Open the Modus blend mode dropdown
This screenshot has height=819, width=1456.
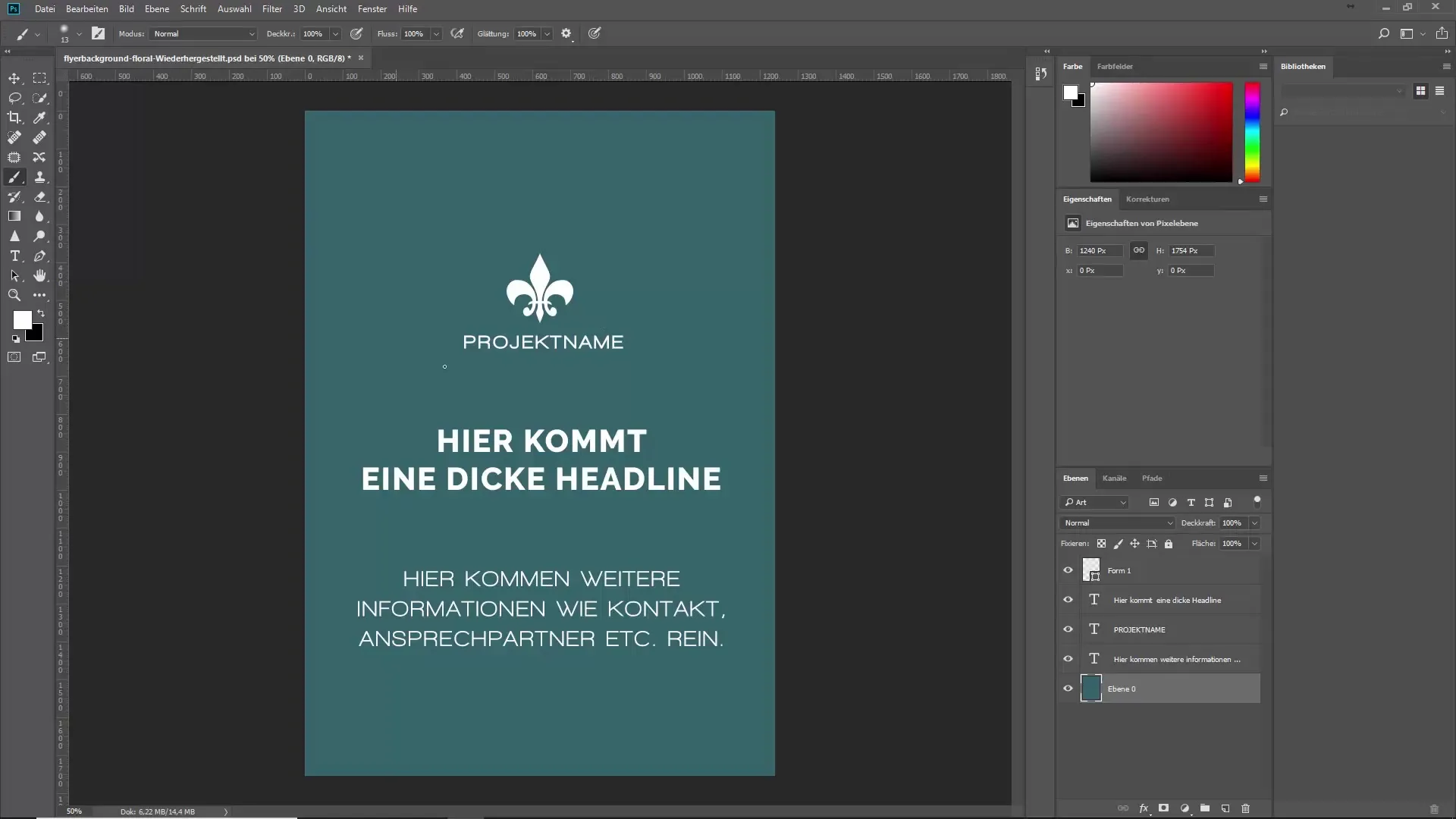[x=204, y=33]
